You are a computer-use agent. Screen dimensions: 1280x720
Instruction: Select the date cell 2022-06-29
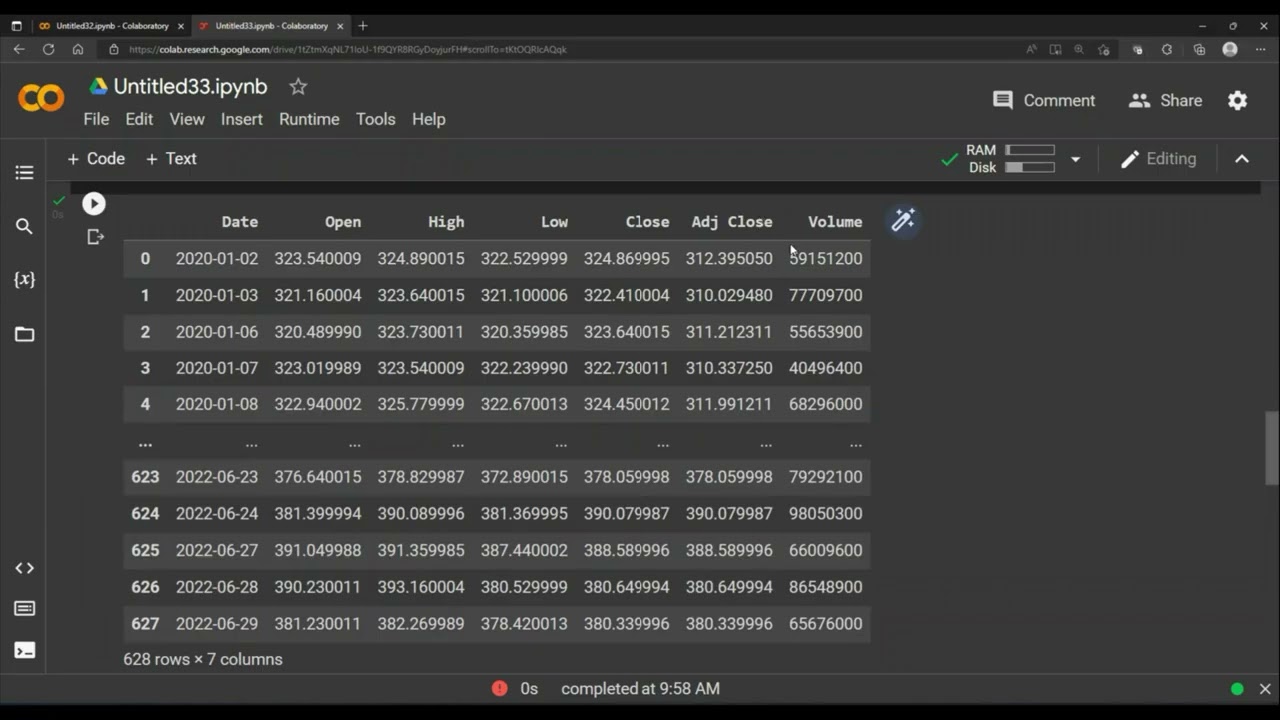point(217,623)
